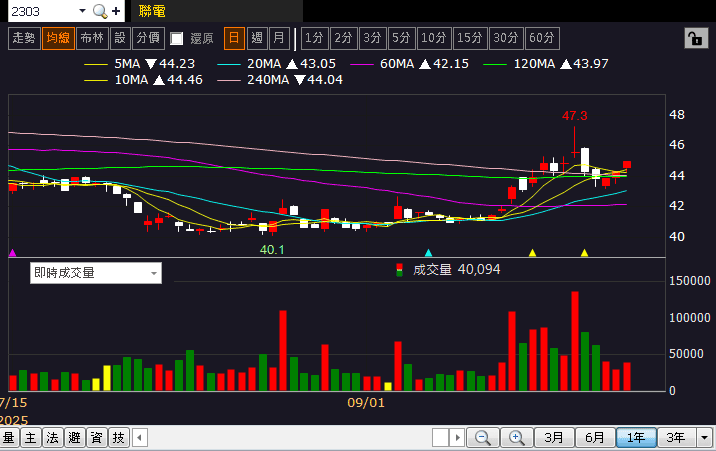Image resolution: width=716 pixels, height=451 pixels.
Task: Click the 量 volume indicator button
Action: 8,438
